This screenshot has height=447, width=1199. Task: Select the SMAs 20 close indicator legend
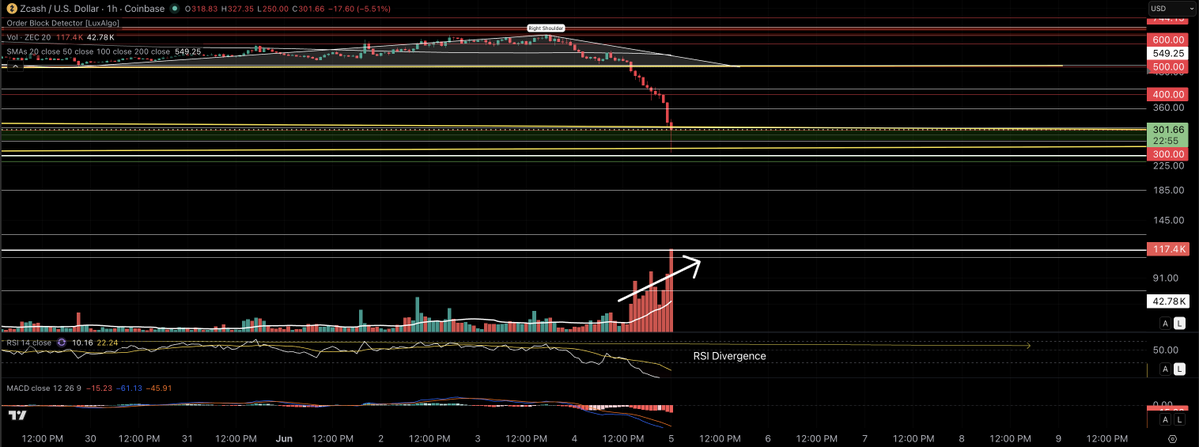[88, 51]
